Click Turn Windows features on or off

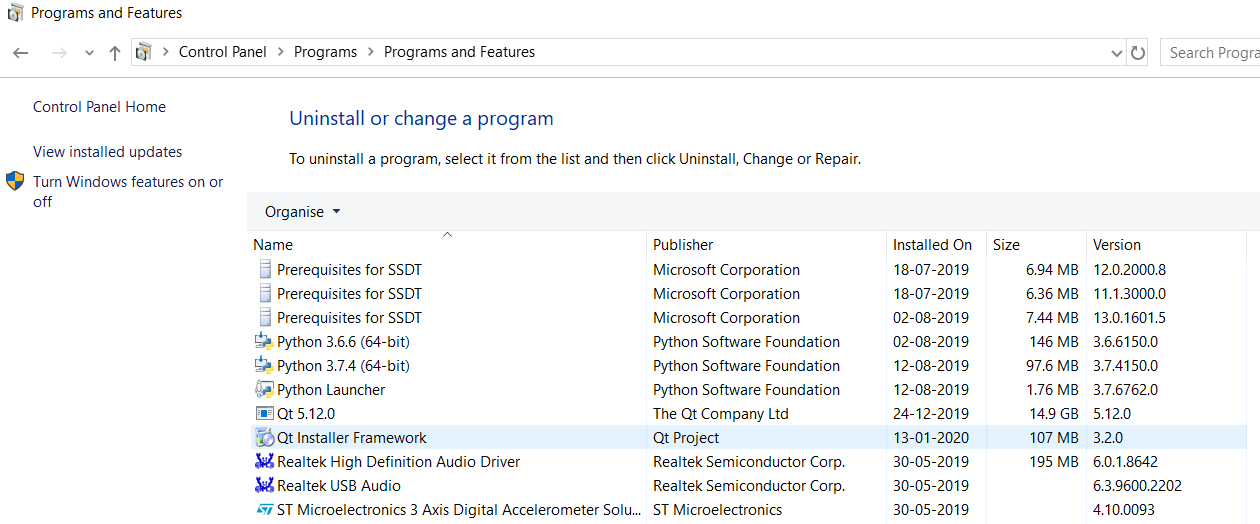point(128,191)
